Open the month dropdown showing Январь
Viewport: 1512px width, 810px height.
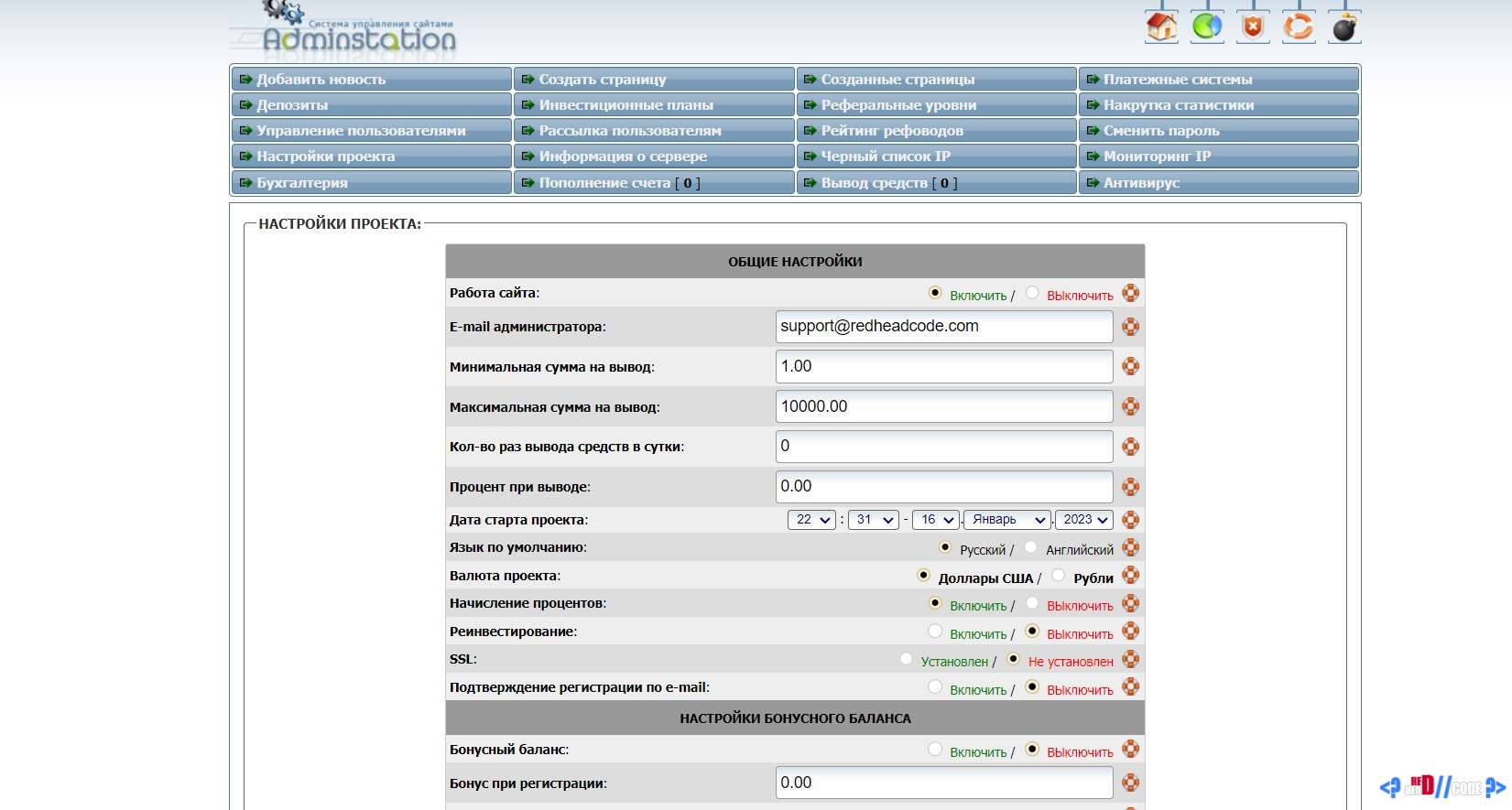1008,520
